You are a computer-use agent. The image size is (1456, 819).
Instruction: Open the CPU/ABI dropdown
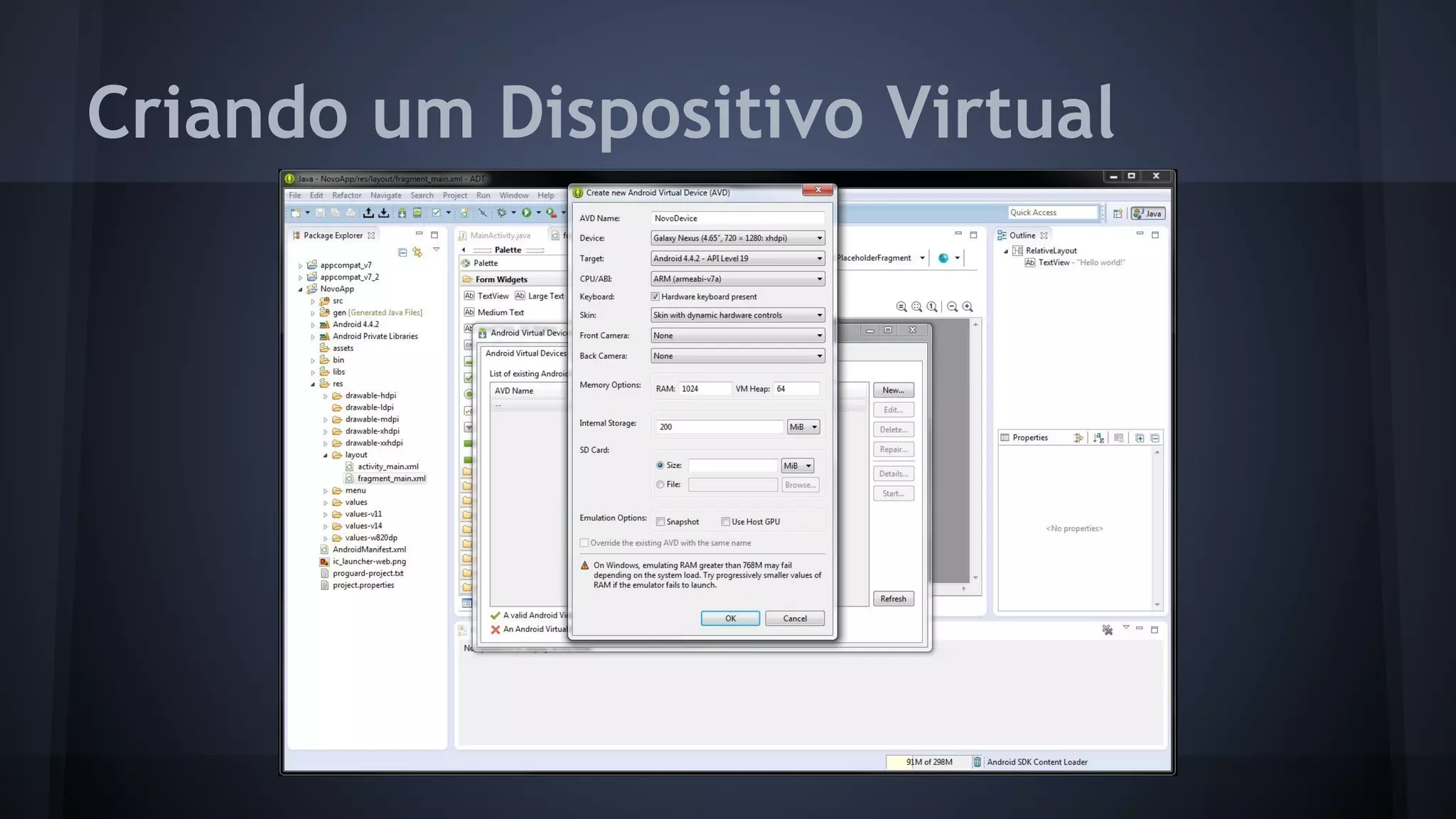738,279
